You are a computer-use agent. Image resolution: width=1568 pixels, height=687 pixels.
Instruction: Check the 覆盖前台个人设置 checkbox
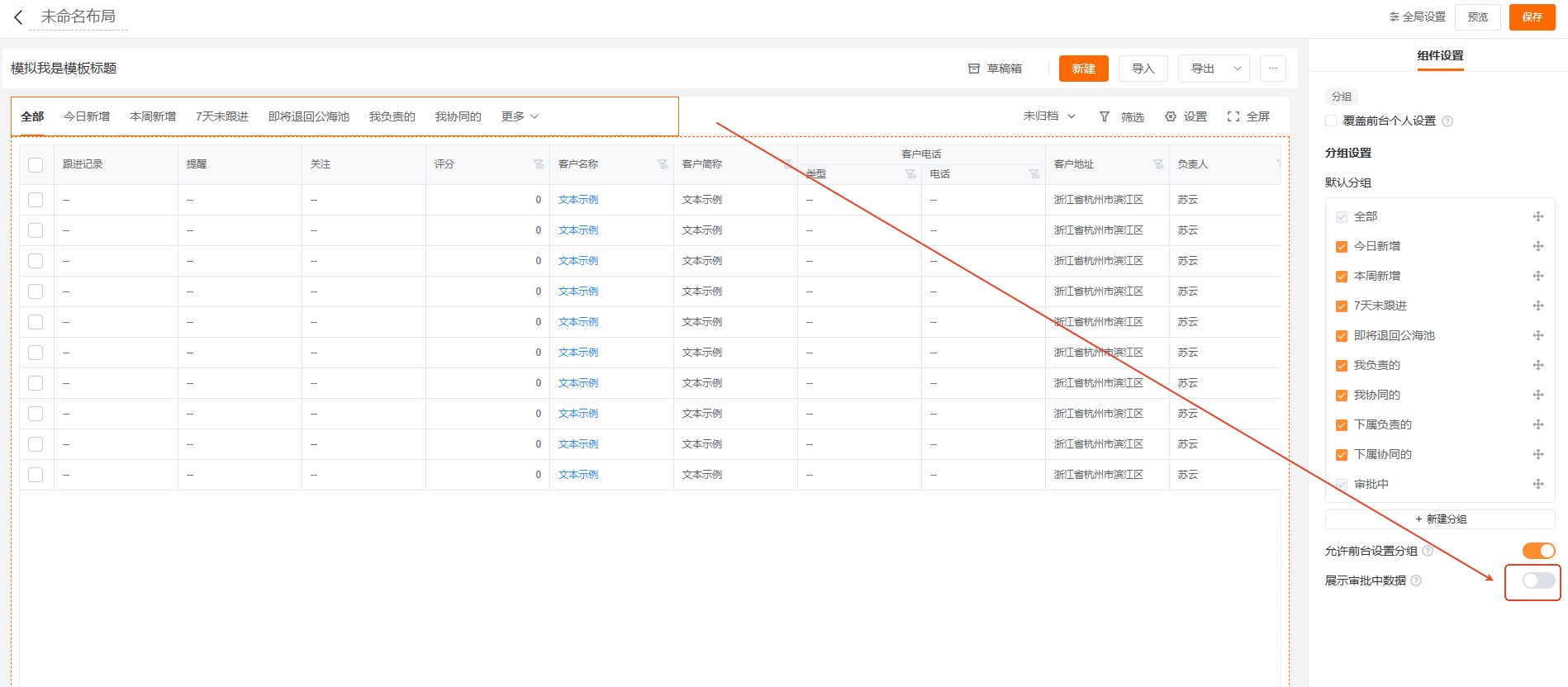coord(1331,121)
